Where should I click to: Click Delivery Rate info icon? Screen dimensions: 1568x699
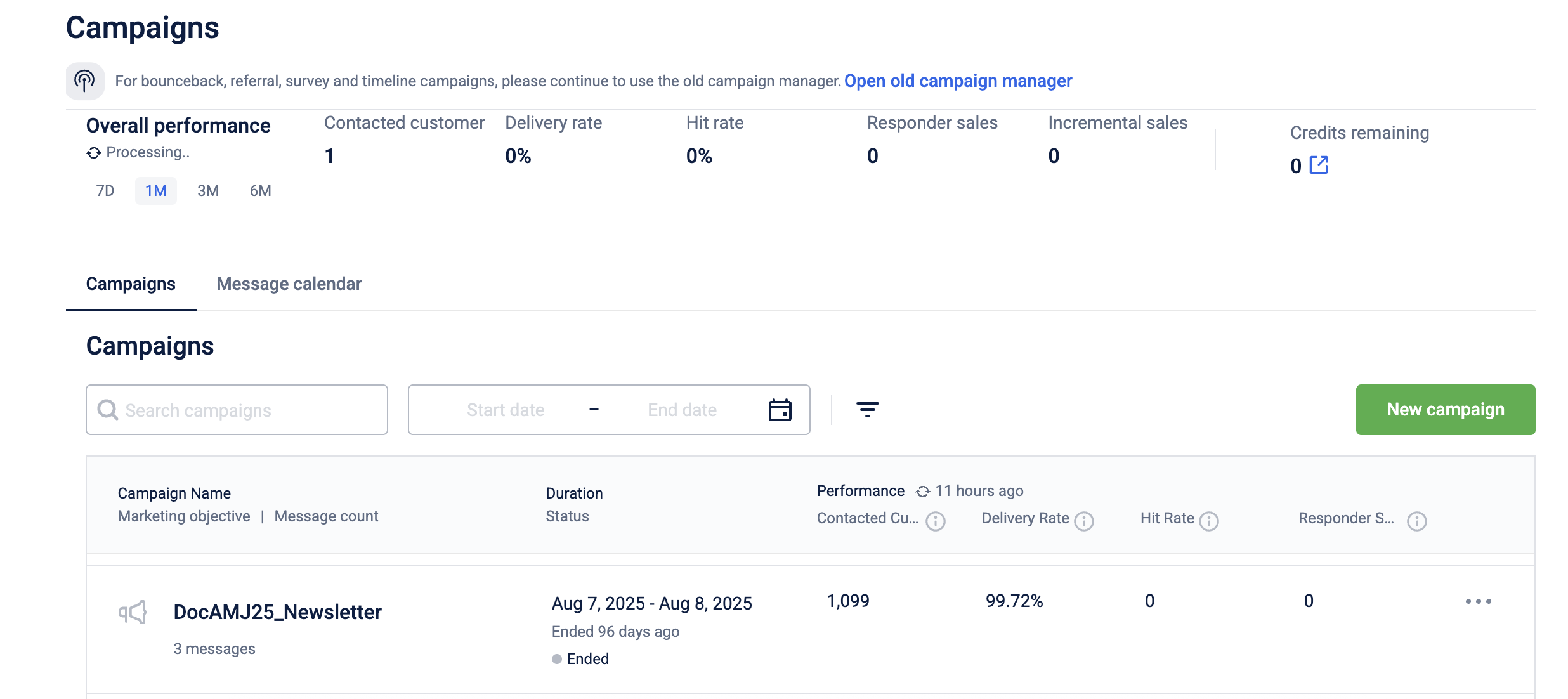click(1084, 521)
